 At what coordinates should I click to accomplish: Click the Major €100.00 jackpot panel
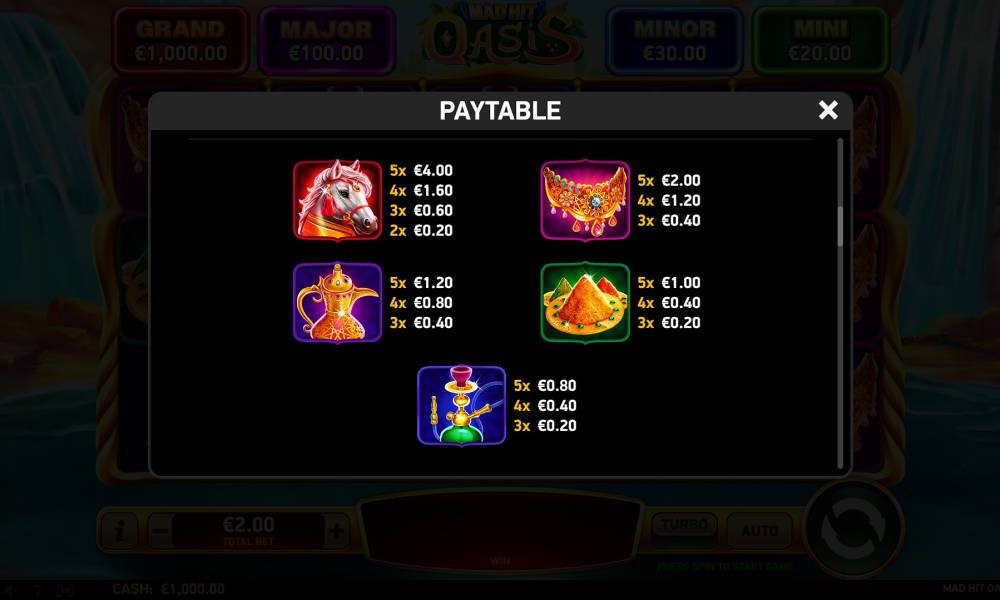(327, 40)
